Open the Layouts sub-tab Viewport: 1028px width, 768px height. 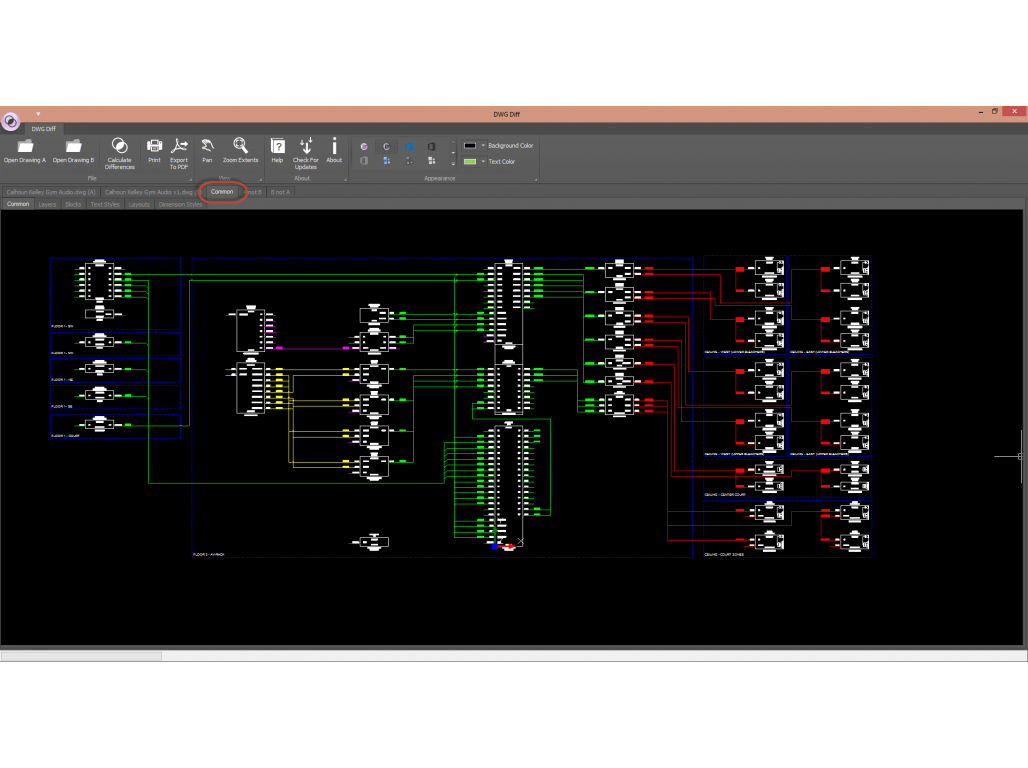pyautogui.click(x=139, y=205)
